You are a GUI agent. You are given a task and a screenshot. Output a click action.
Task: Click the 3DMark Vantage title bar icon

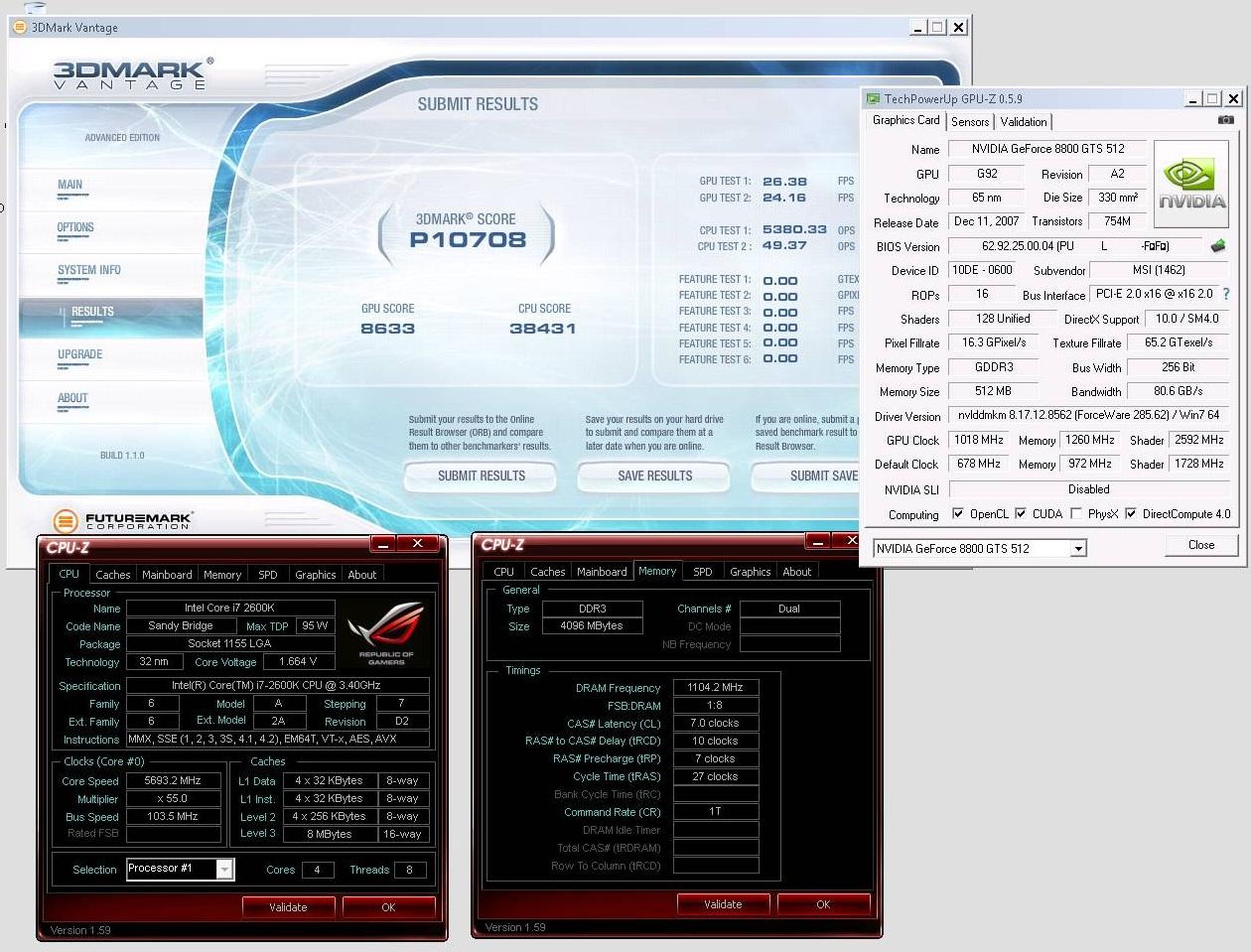20,27
